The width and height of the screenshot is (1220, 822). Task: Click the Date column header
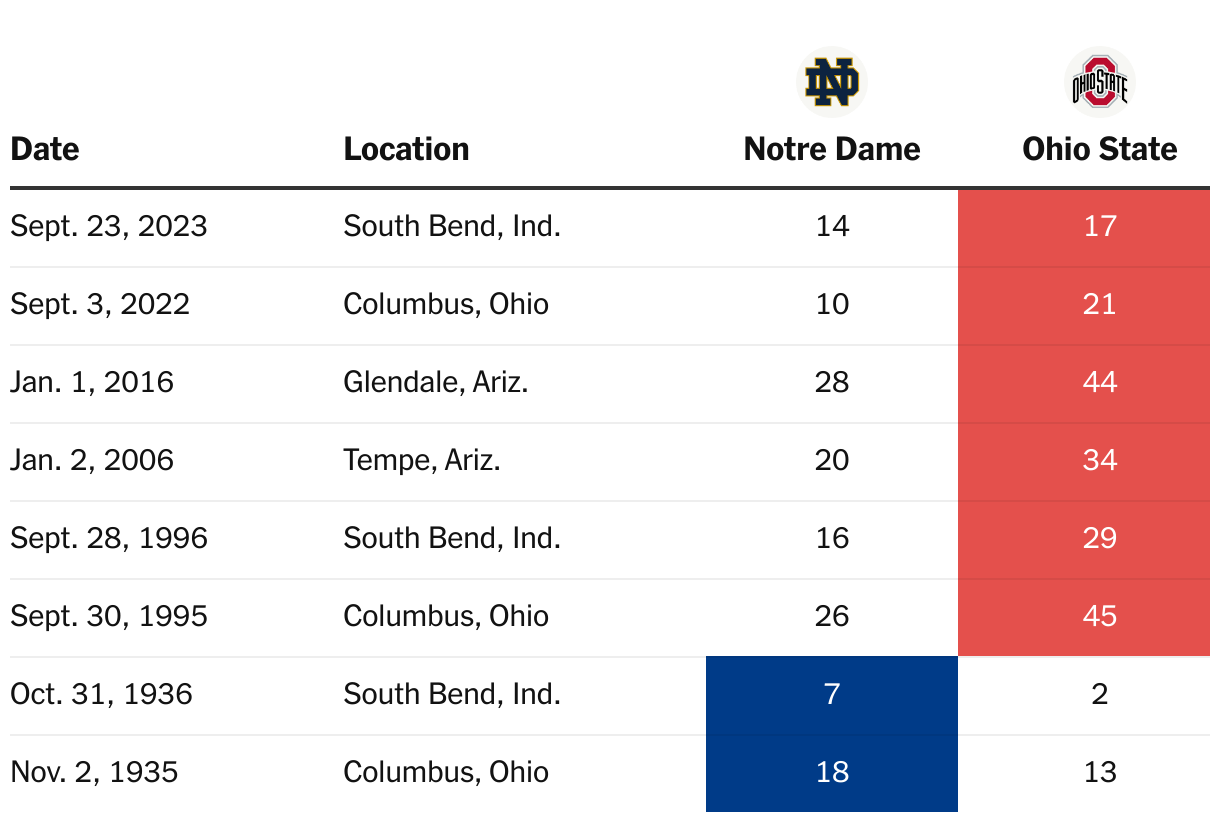pyautogui.click(x=45, y=149)
